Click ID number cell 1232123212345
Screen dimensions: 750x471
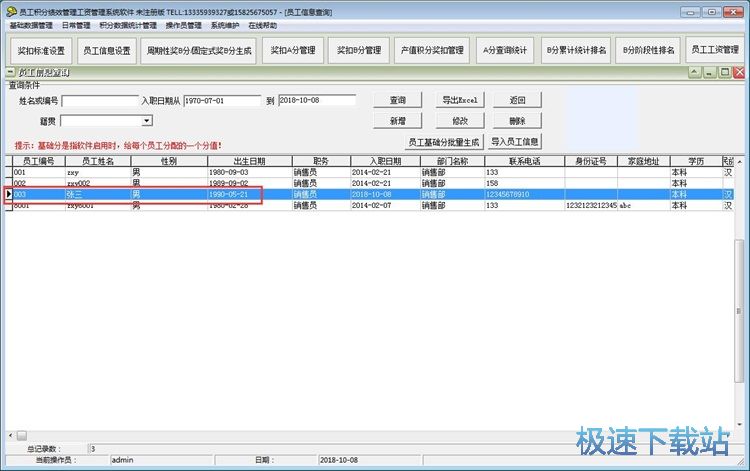pos(591,205)
